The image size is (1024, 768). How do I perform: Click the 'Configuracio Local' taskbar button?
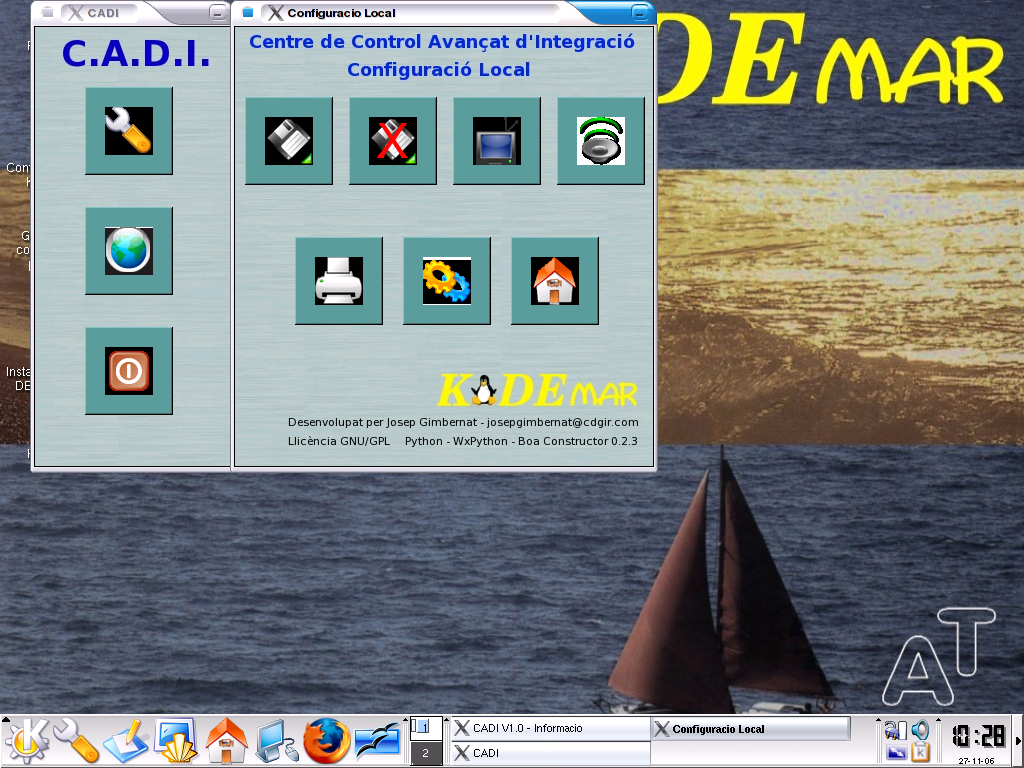coord(750,729)
